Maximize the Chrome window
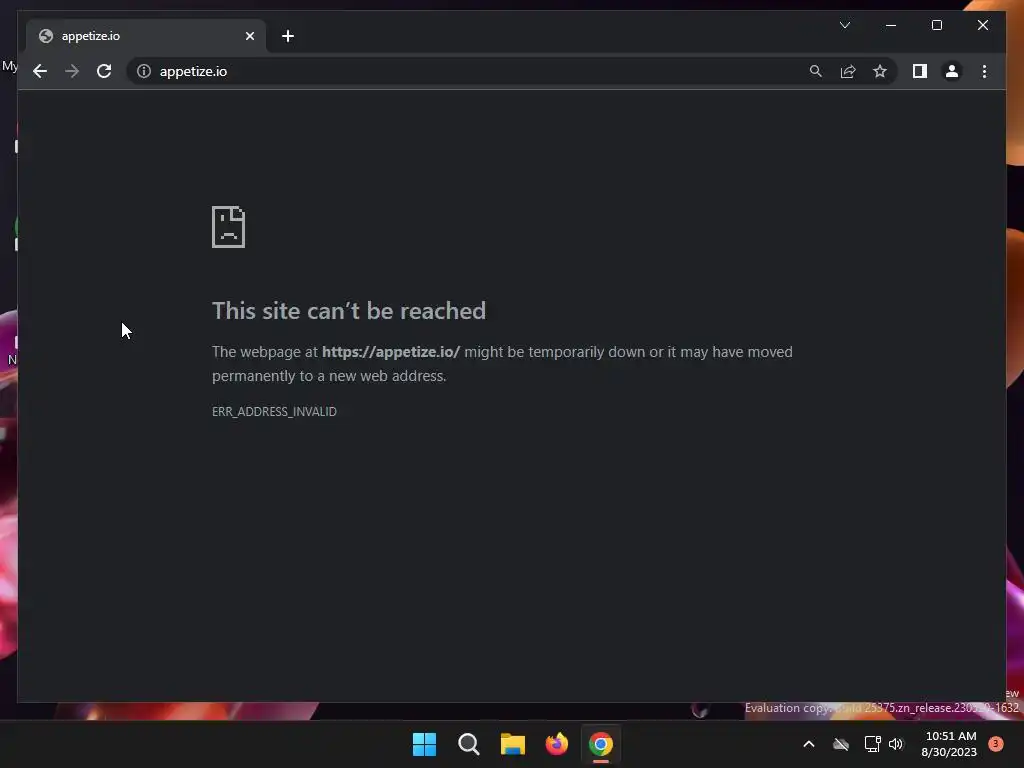The image size is (1024, 768). 936,25
